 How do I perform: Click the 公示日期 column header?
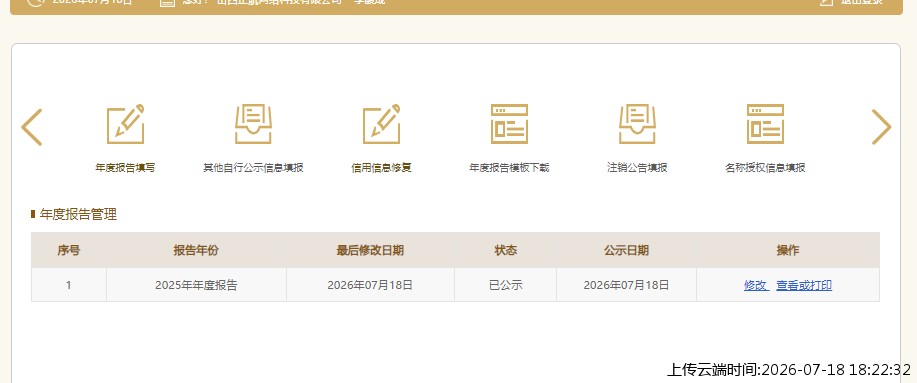click(x=626, y=250)
